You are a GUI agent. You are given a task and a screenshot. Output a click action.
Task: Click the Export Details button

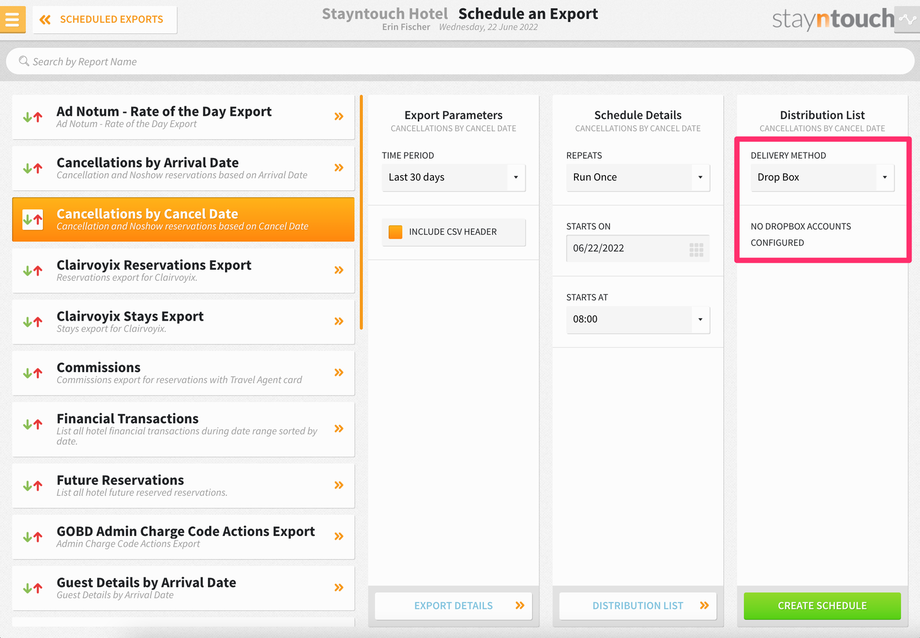point(454,606)
